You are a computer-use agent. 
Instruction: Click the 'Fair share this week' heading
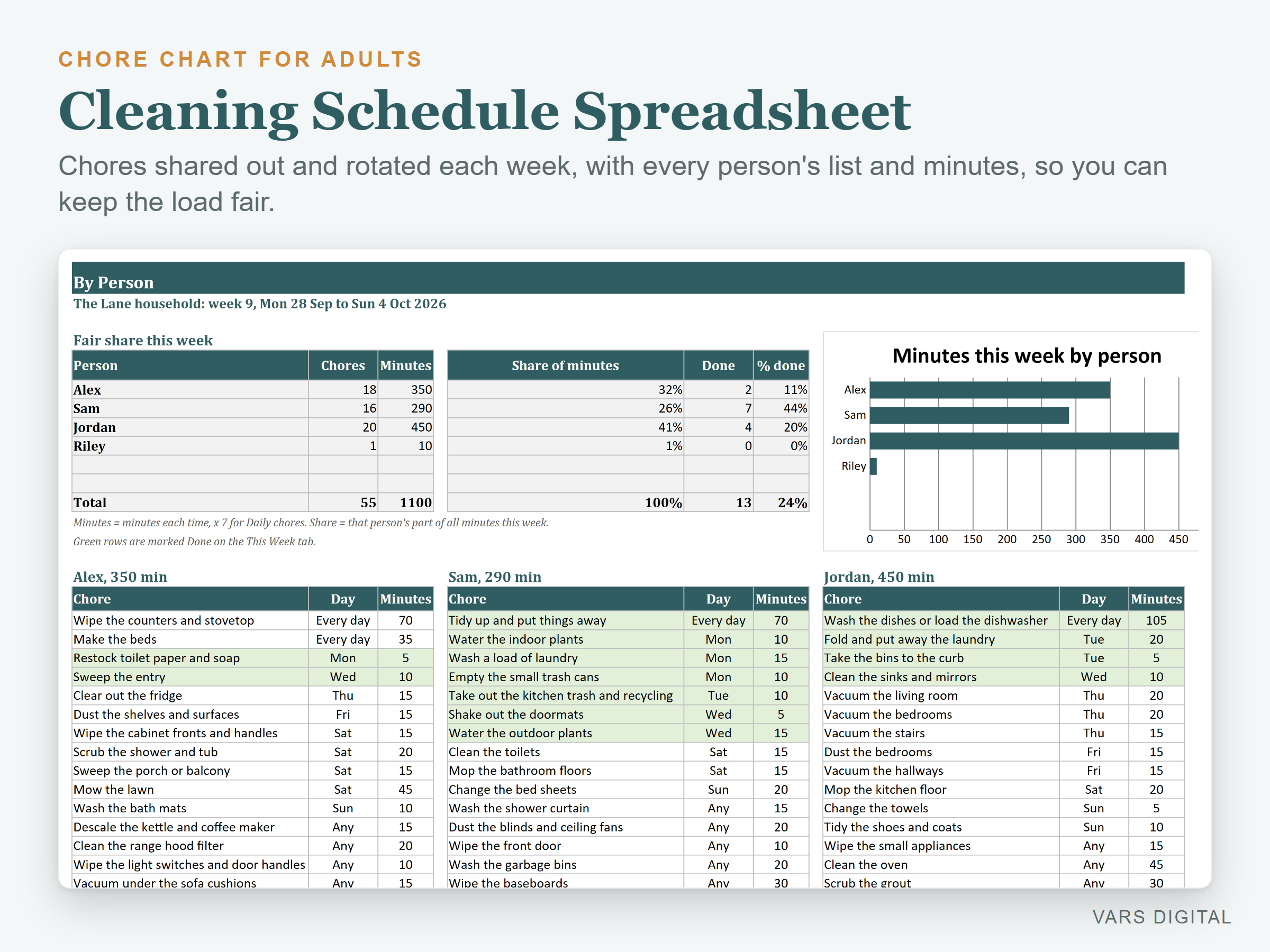pos(143,340)
